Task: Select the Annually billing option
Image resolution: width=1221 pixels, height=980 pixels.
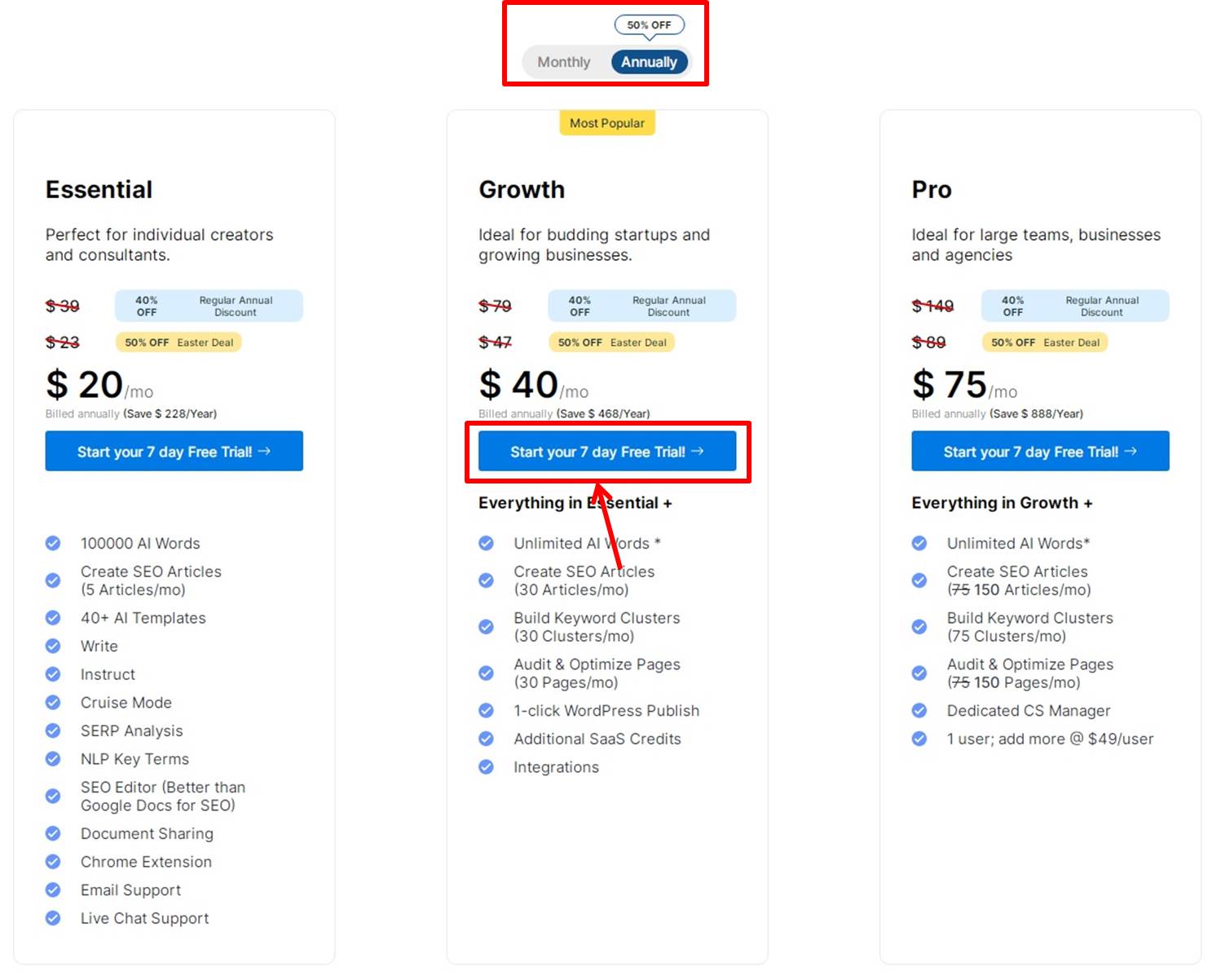Action: pos(649,62)
